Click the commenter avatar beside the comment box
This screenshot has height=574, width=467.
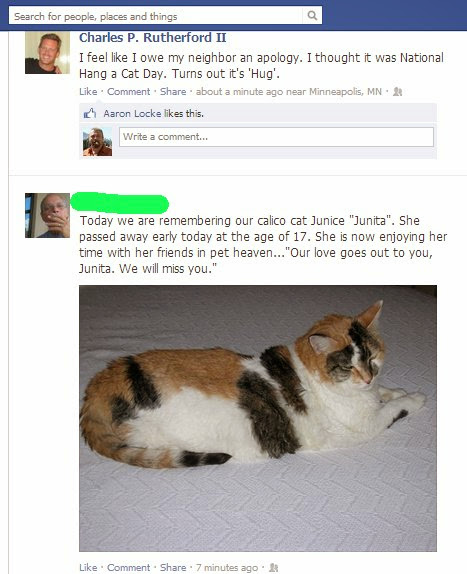[x=97, y=142]
